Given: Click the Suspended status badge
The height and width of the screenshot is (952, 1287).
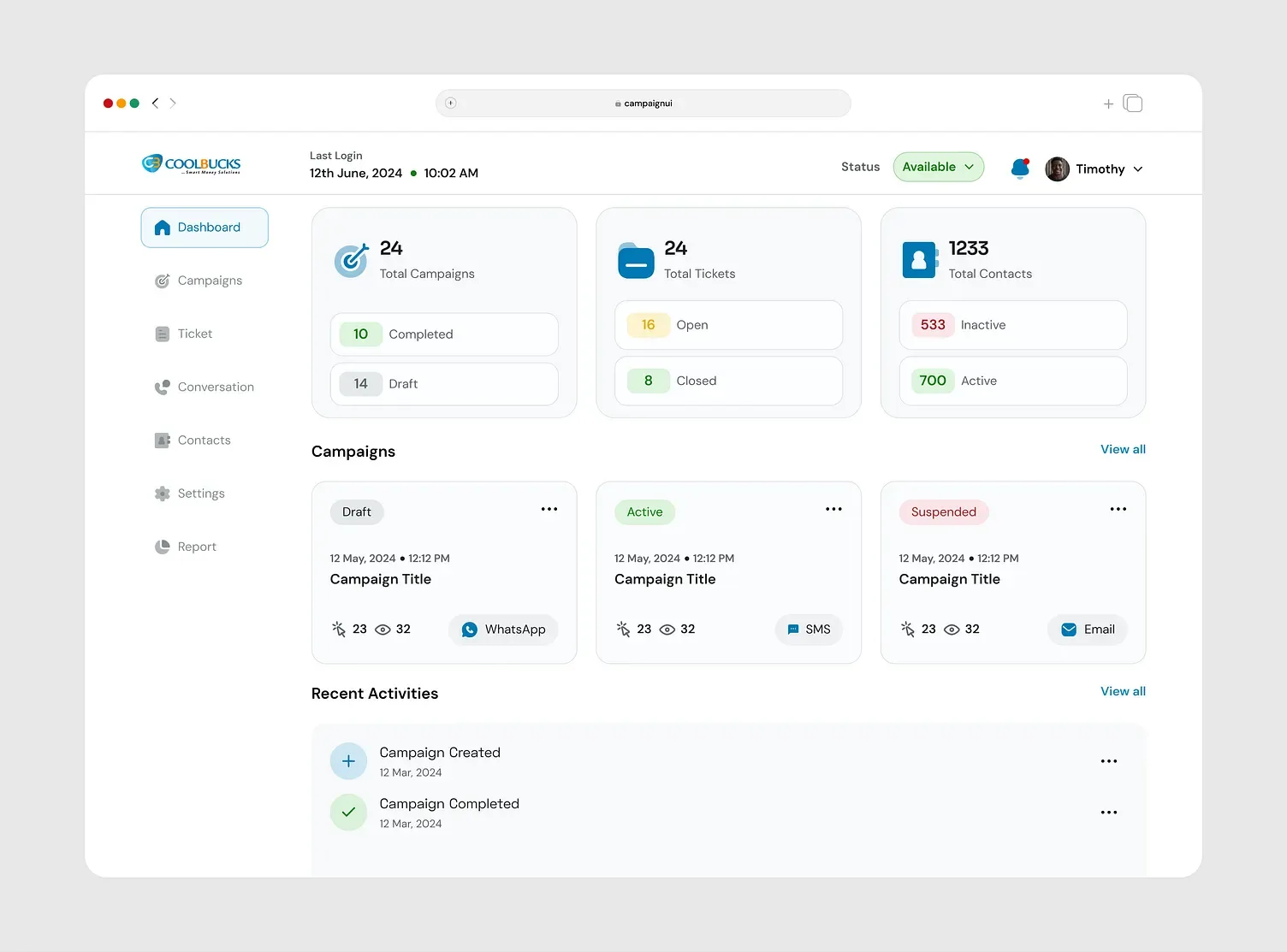Looking at the screenshot, I should pyautogui.click(x=944, y=512).
